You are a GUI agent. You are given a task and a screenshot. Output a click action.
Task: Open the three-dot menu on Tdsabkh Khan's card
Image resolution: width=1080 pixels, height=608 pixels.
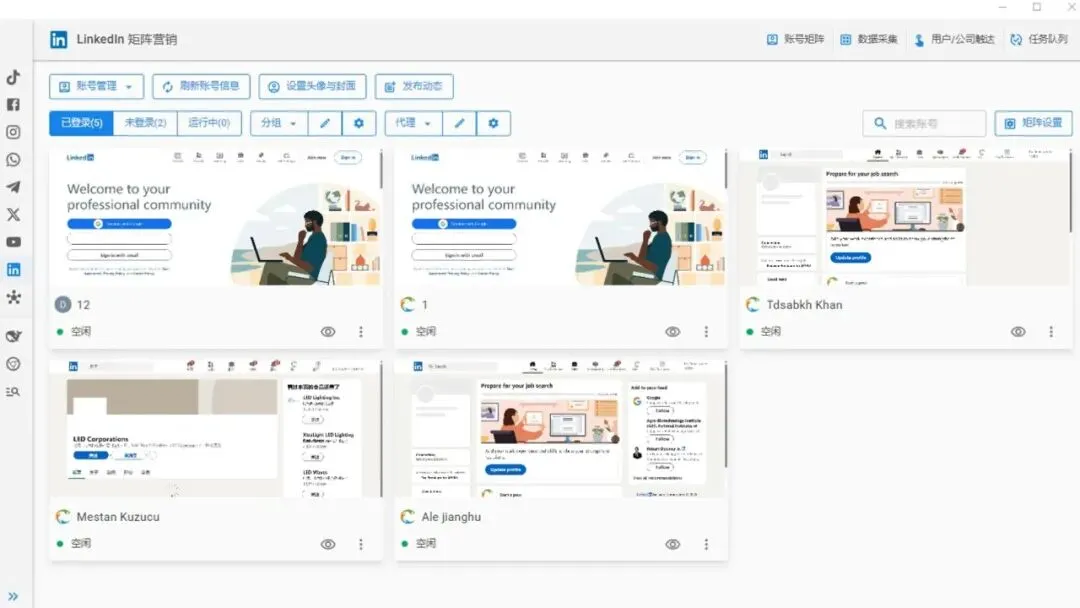coord(1051,332)
